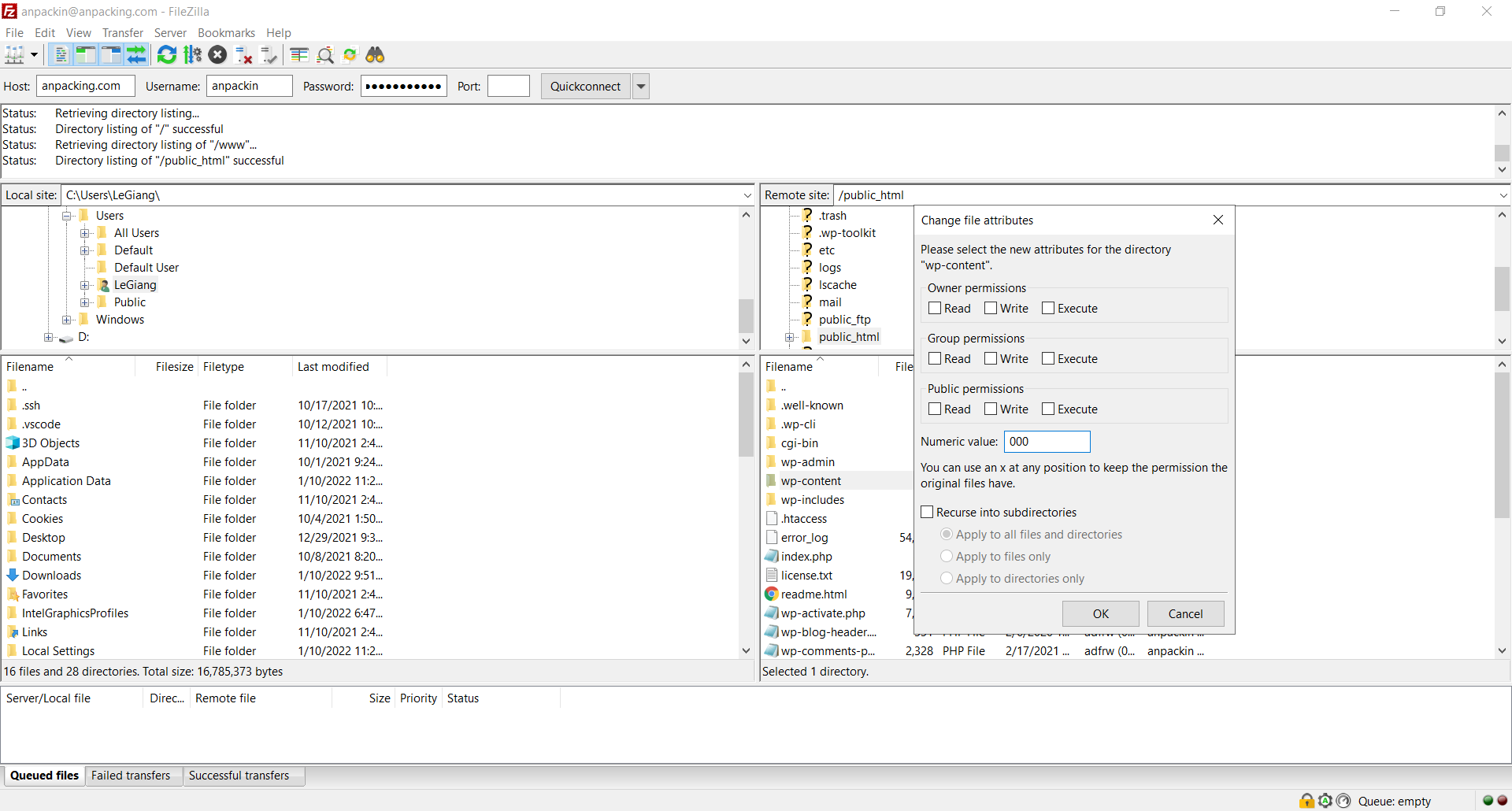Click OK in file attributes dialog
Image resolution: width=1512 pixels, height=811 pixels.
click(1101, 614)
